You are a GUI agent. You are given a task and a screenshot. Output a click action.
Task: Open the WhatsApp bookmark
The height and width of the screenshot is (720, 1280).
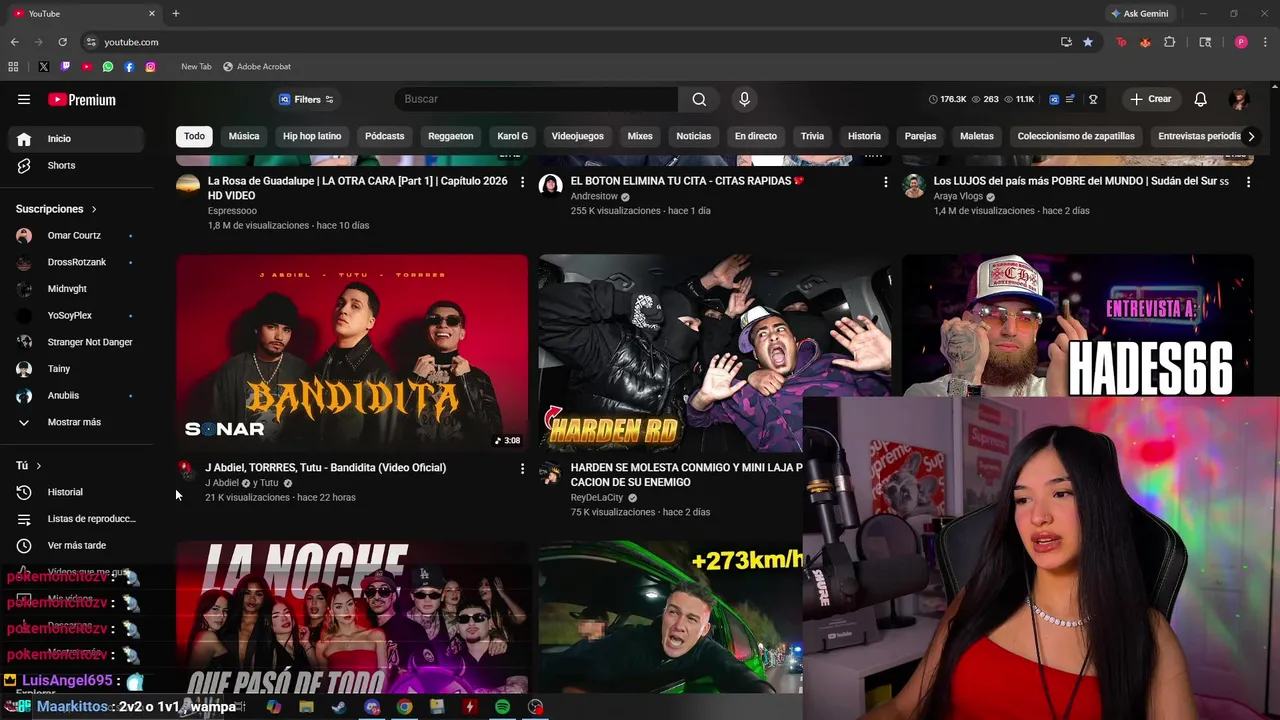(108, 67)
